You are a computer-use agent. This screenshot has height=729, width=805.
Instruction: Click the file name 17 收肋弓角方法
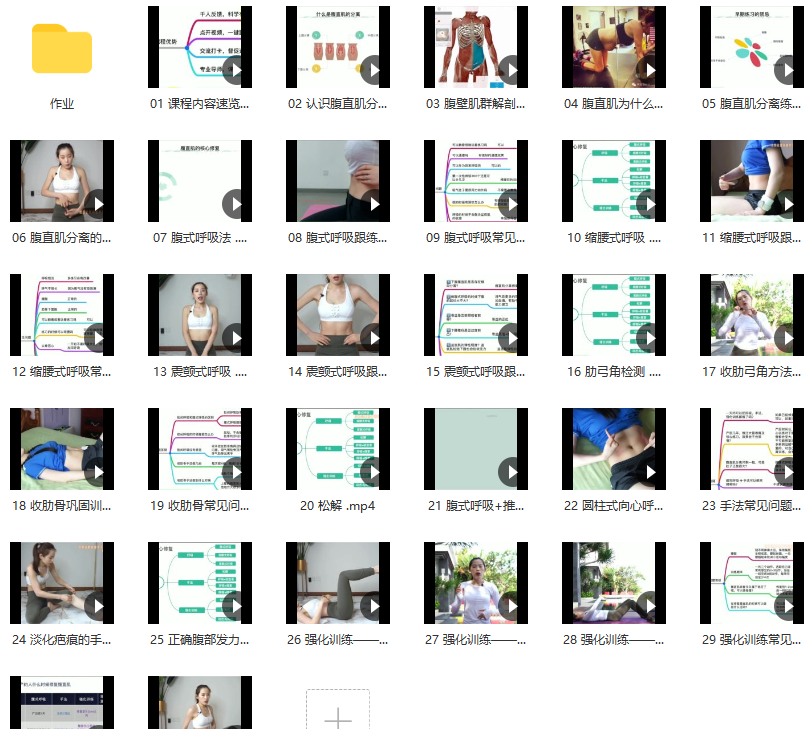tap(752, 372)
